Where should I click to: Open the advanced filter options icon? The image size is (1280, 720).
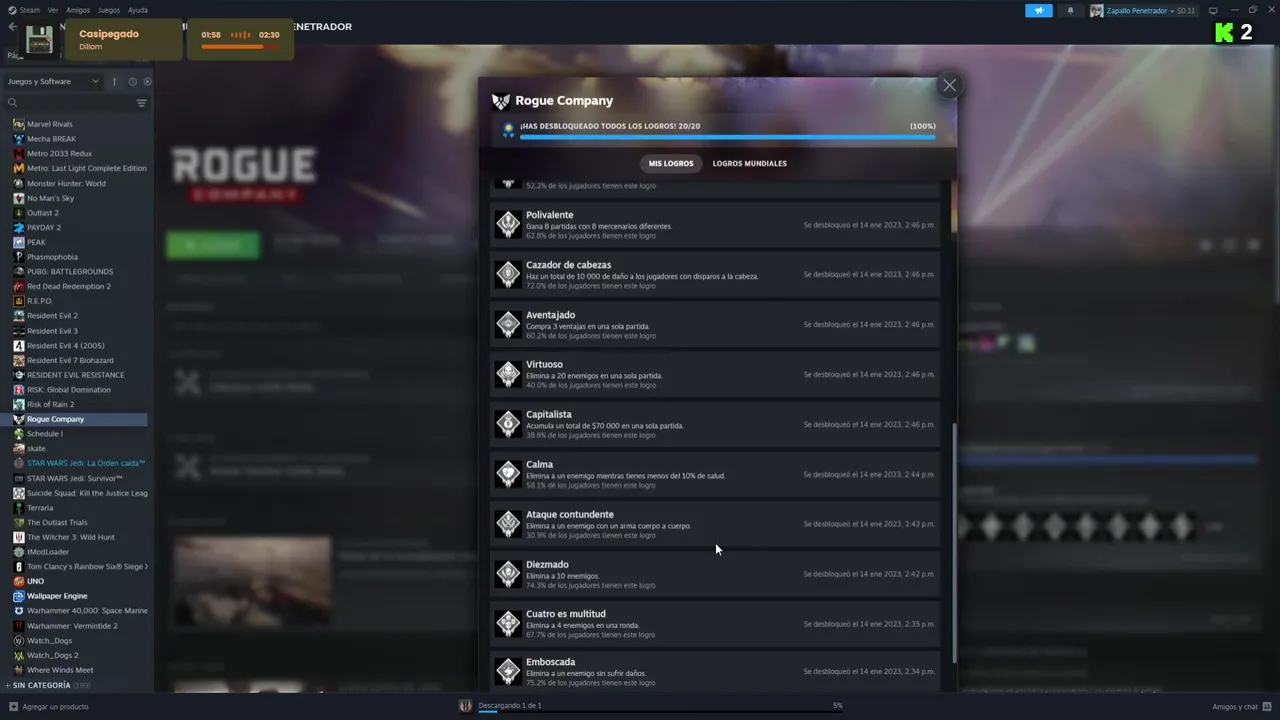pyautogui.click(x=141, y=103)
